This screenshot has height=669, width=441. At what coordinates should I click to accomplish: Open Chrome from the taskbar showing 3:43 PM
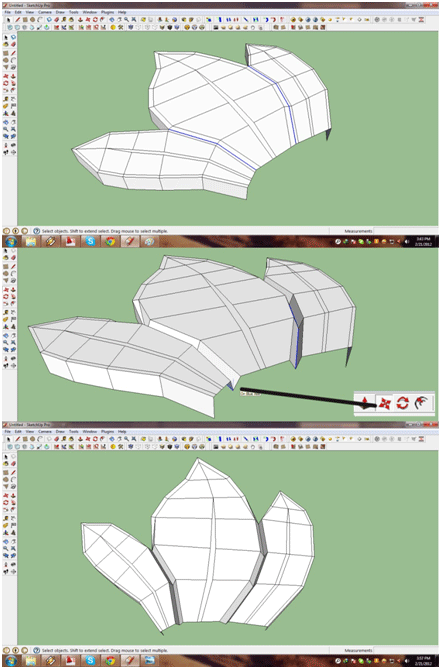pyautogui.click(x=110, y=241)
